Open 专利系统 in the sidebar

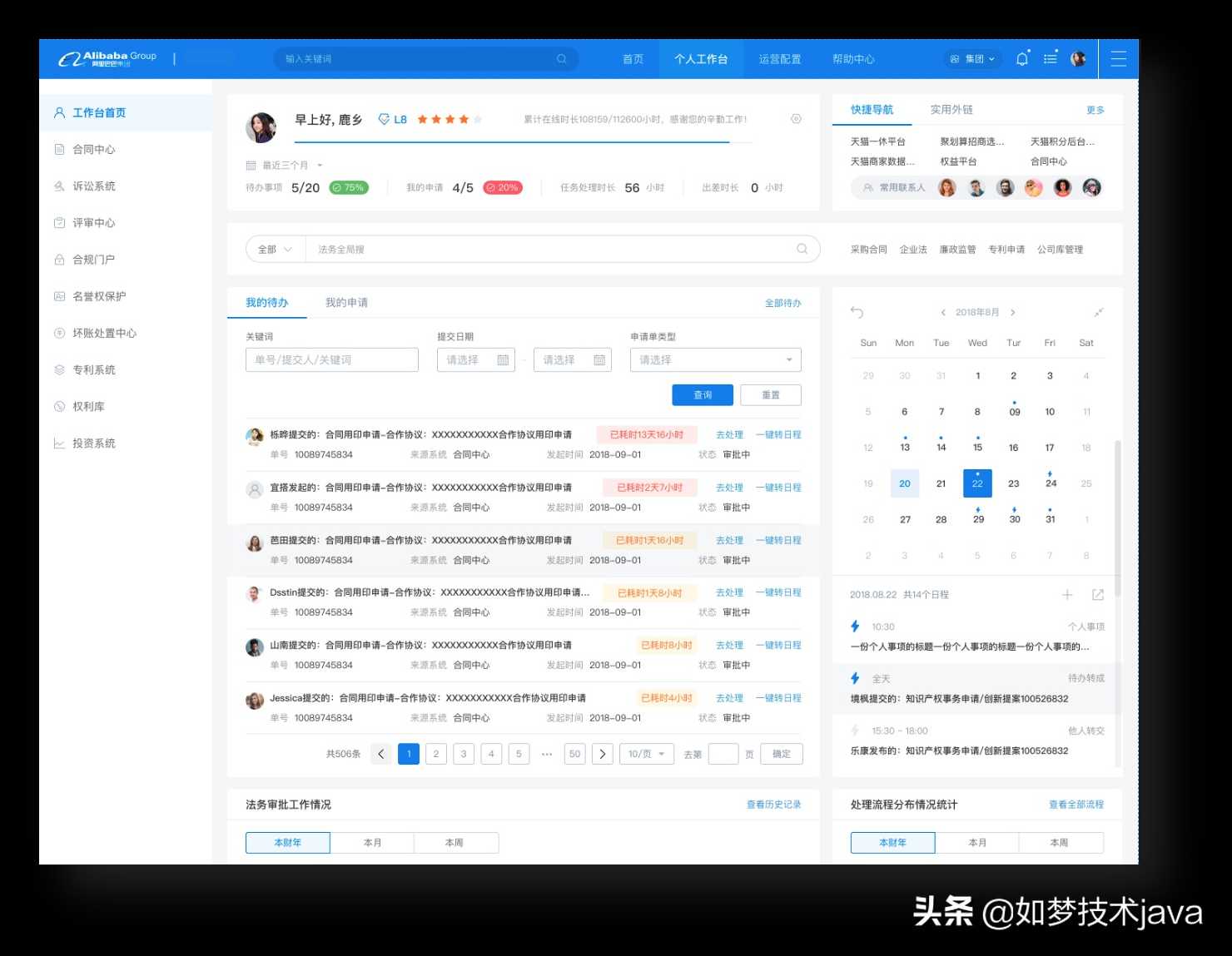pos(126,369)
